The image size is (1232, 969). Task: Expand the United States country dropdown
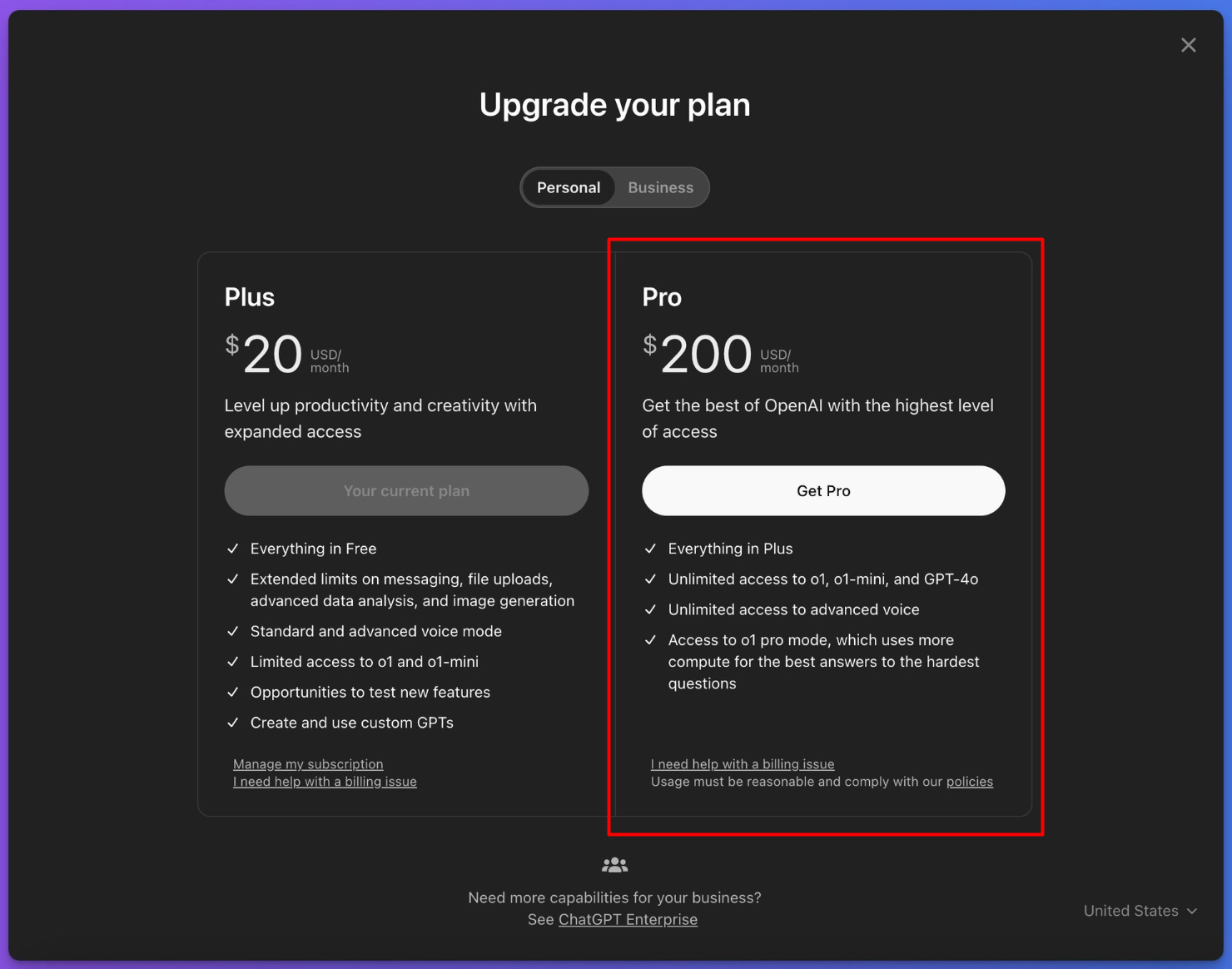tap(1130, 911)
